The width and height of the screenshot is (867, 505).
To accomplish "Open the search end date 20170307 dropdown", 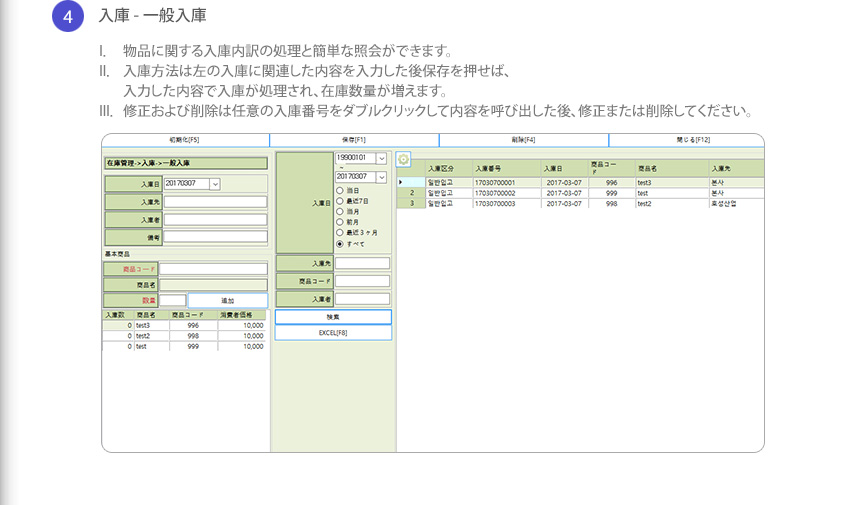I will click(381, 177).
